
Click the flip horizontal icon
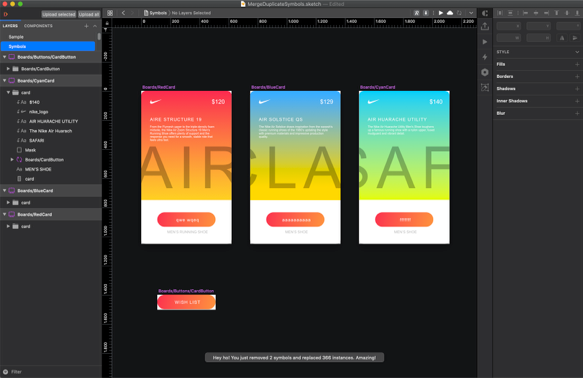[562, 38]
